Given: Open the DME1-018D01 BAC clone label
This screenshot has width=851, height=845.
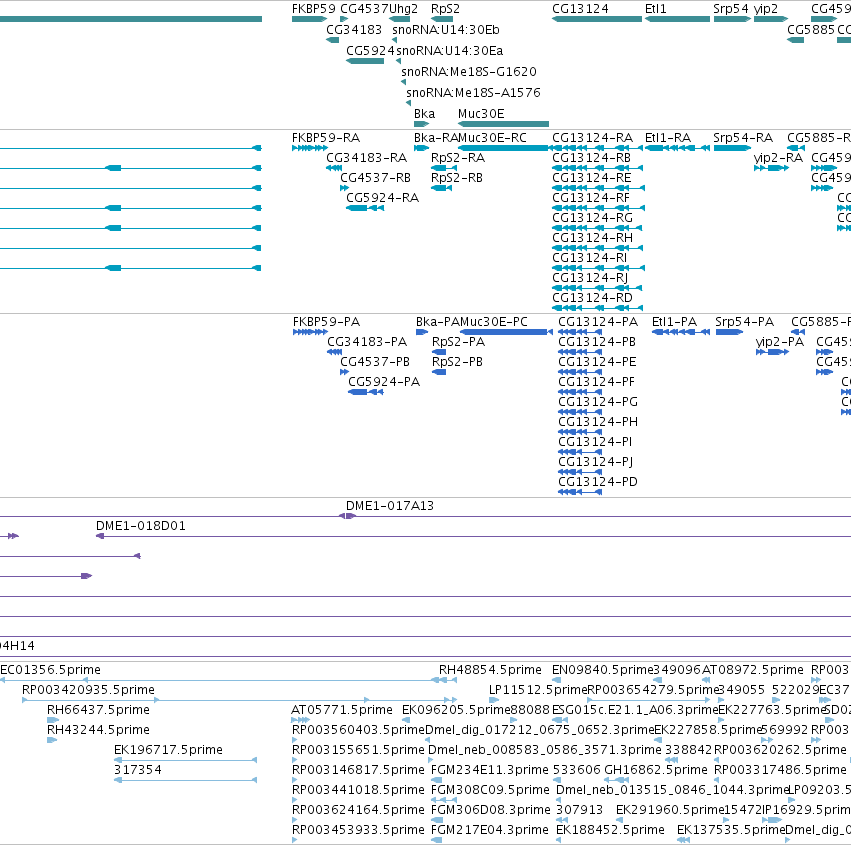Looking at the screenshot, I should pos(141,526).
